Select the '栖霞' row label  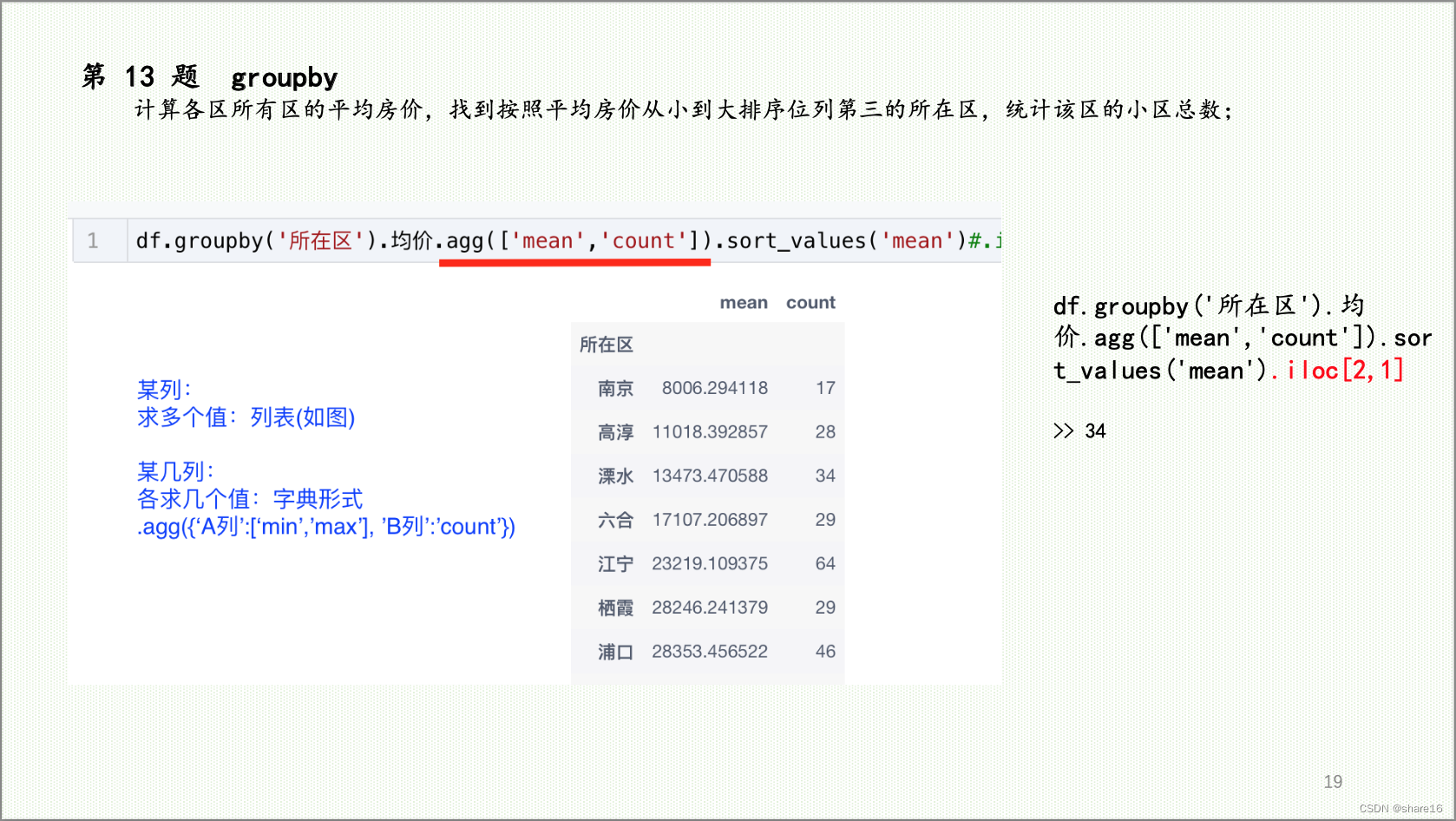click(615, 608)
